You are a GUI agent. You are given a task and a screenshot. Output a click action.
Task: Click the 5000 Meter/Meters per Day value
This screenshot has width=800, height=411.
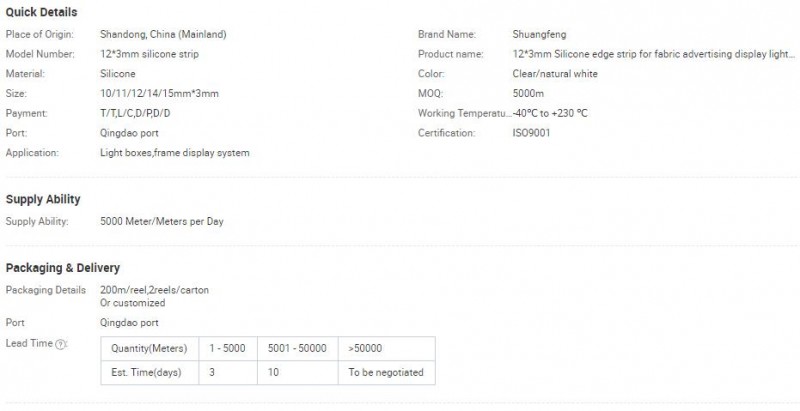click(162, 221)
